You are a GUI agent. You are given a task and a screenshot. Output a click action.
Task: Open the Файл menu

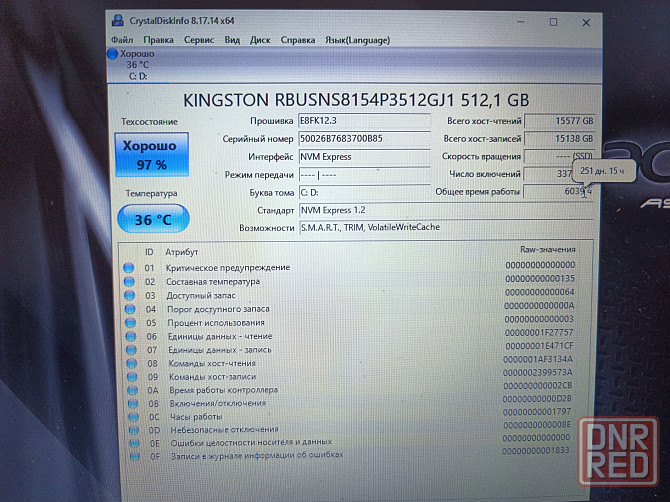pos(122,40)
